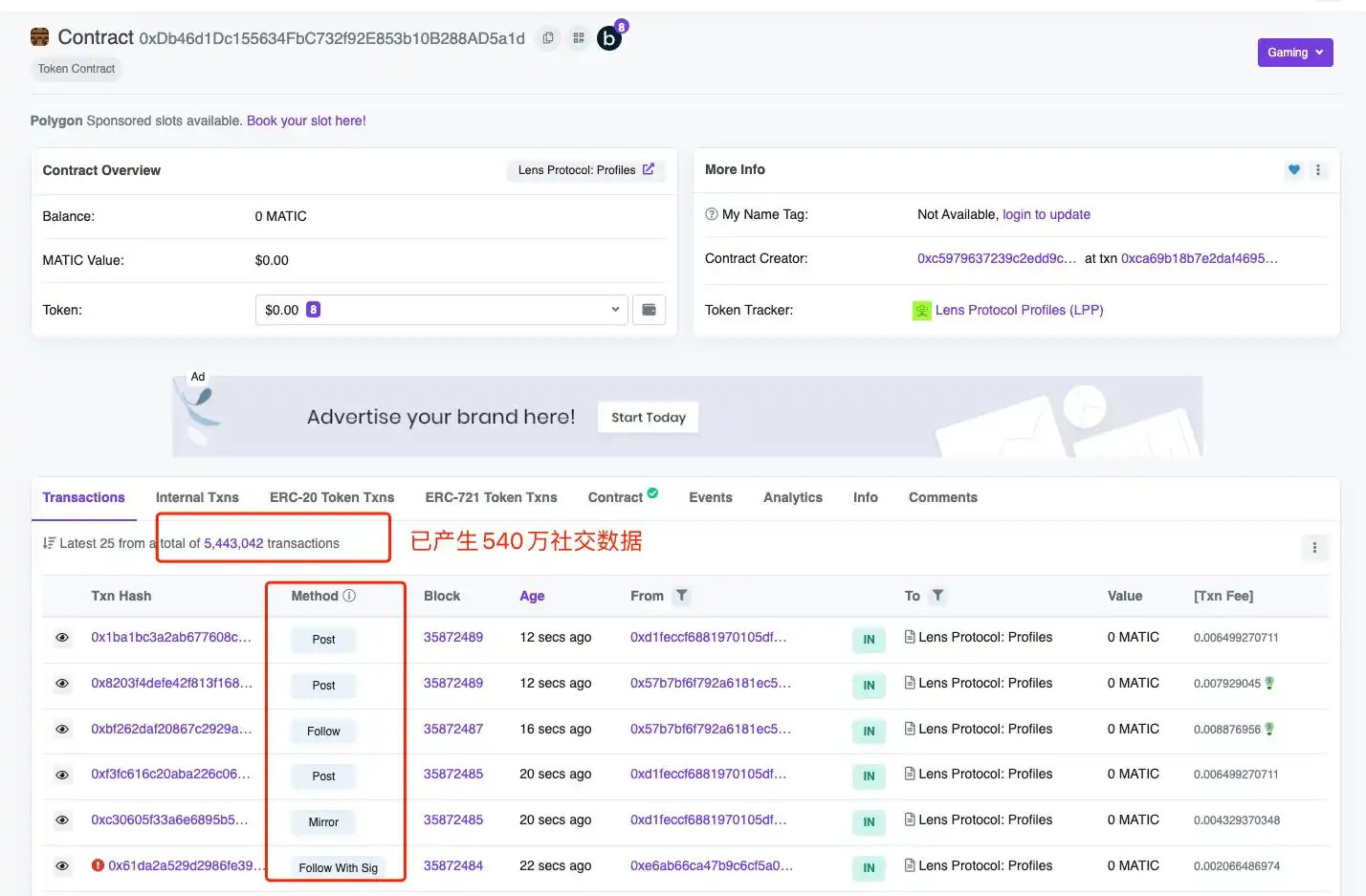
Task: Preview the first transaction with the eye icon
Action: (x=62, y=638)
